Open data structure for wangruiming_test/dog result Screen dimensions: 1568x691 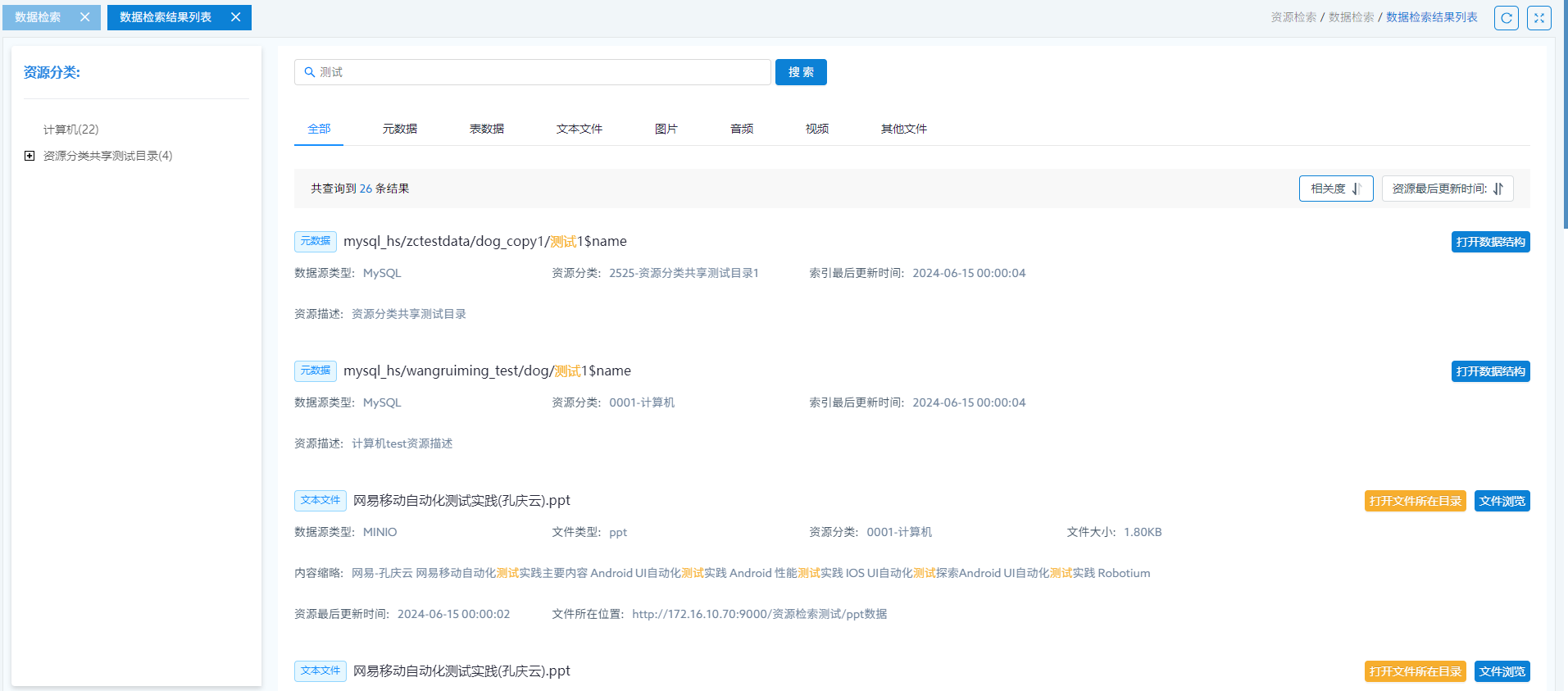1490,371
